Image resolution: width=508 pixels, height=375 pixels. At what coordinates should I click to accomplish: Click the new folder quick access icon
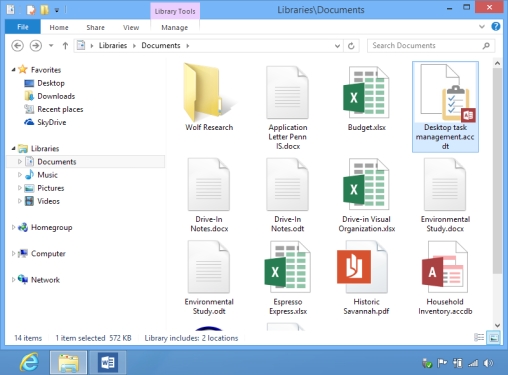pos(44,10)
